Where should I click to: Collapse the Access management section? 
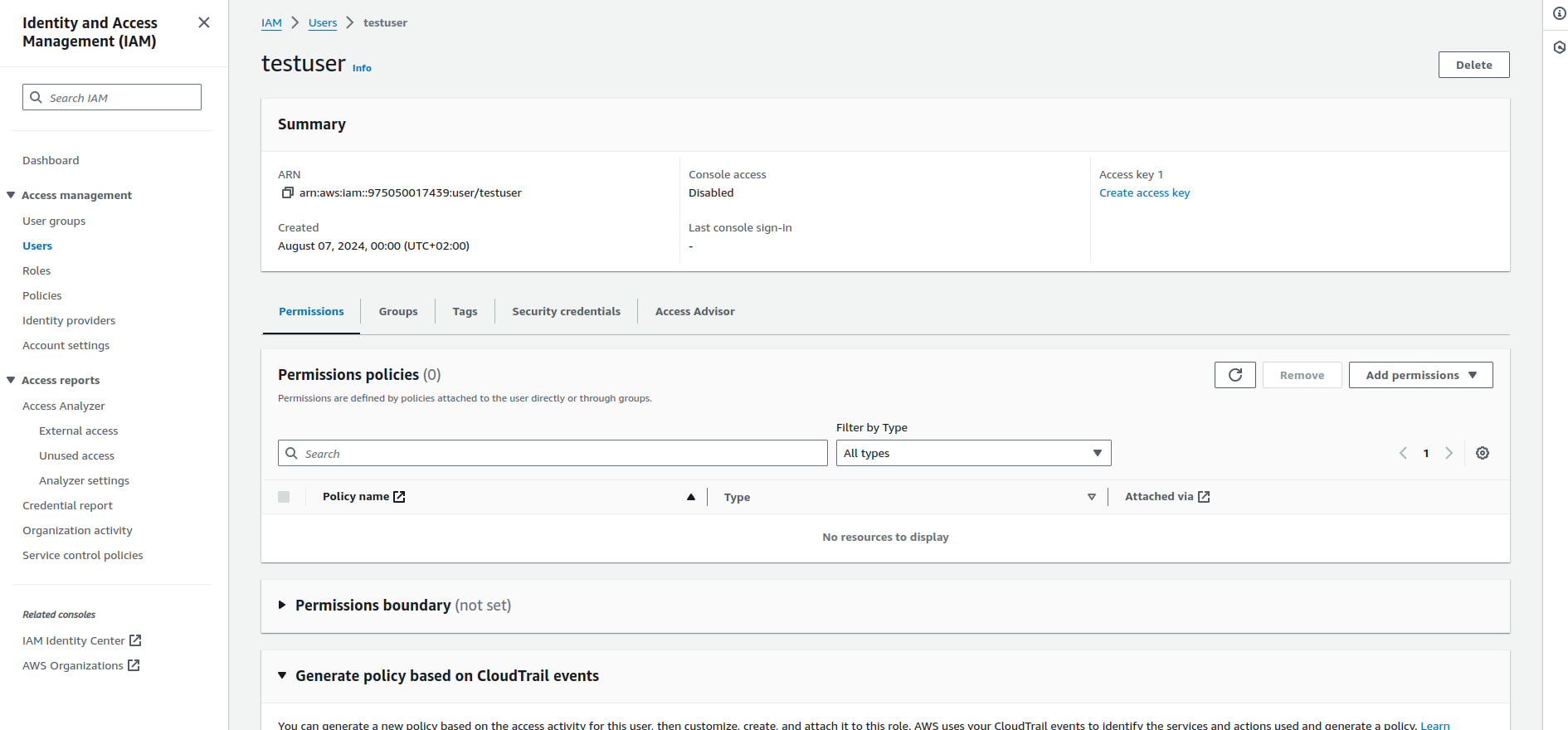click(11, 195)
